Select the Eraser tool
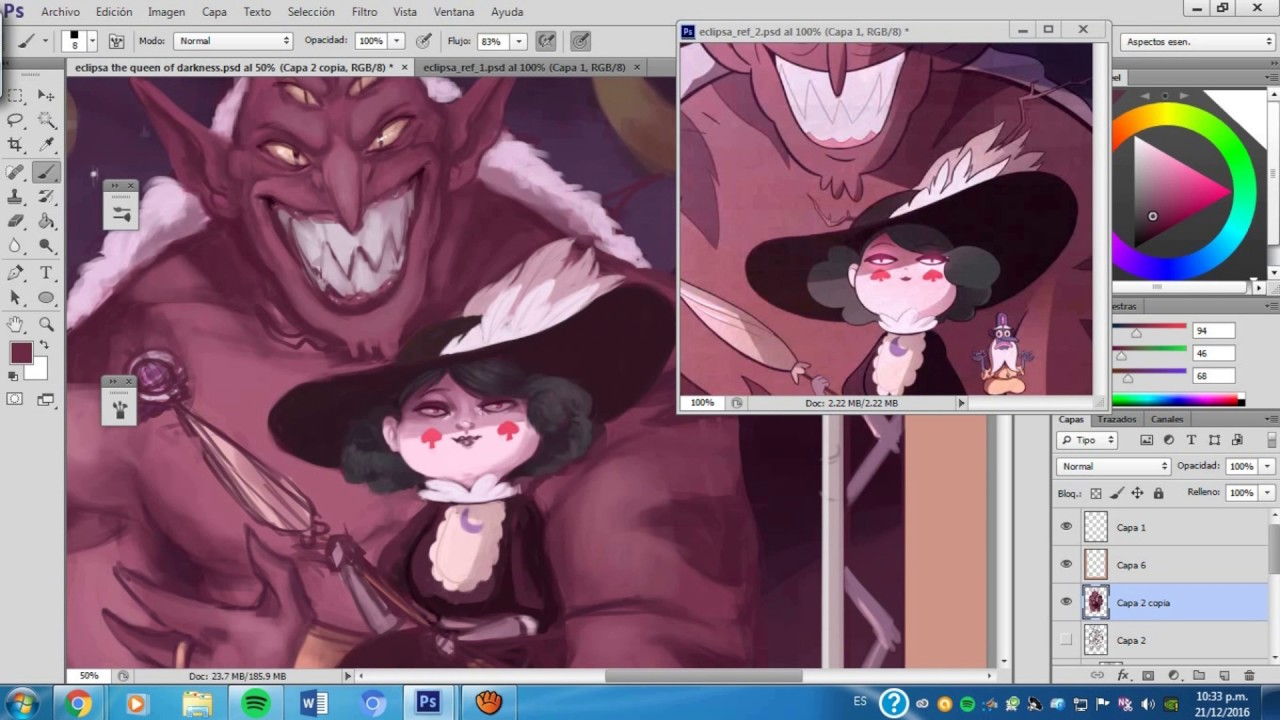Viewport: 1280px width, 720px height. [x=16, y=221]
